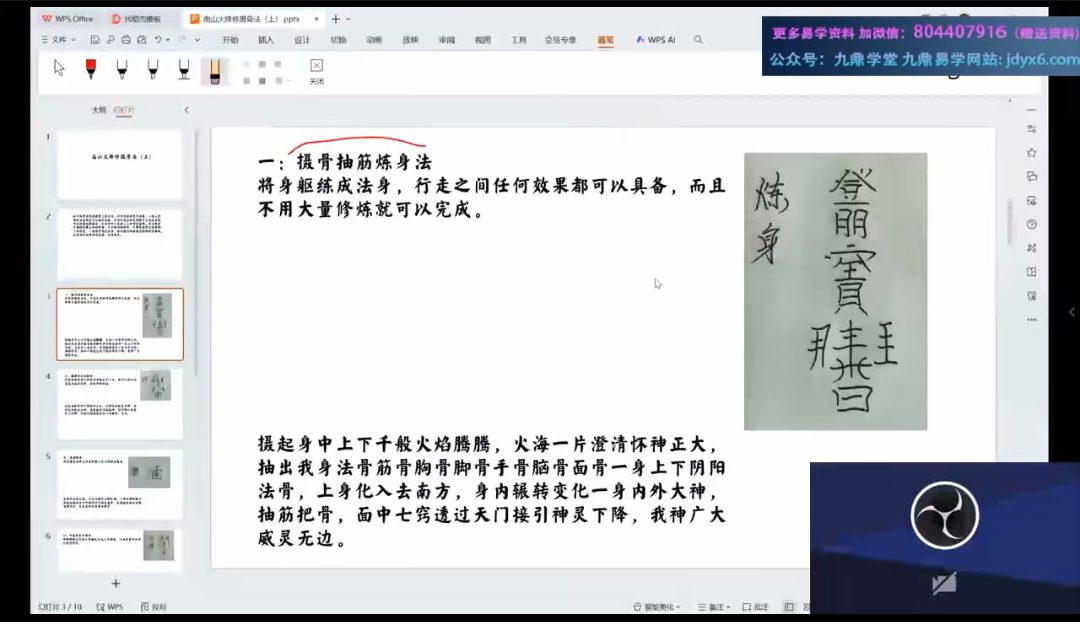Choose the highlighted eraser pen tool
Screen dimensions: 1080x622
tap(212, 69)
